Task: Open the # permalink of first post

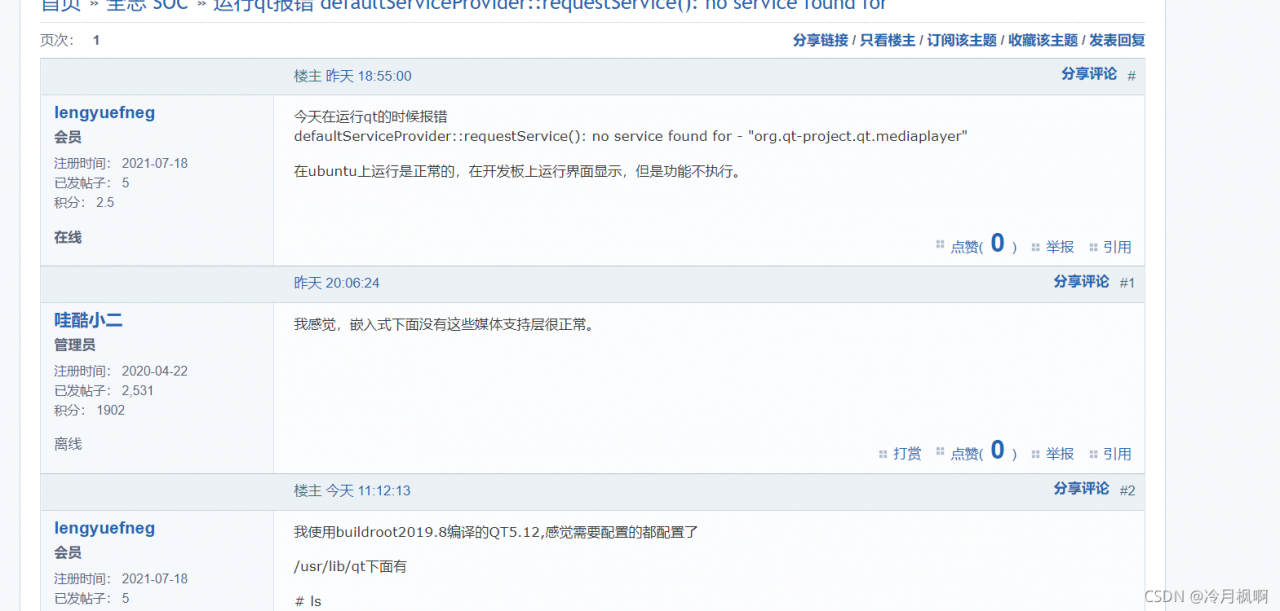Action: 1131,76
